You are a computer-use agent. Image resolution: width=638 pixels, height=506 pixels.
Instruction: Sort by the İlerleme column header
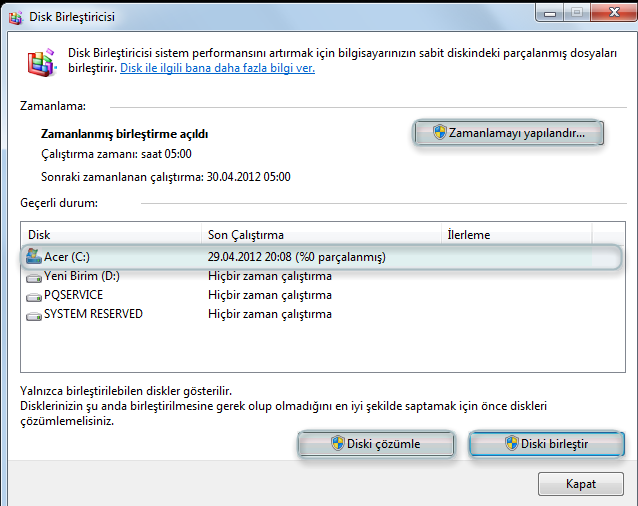pyautogui.click(x=517, y=235)
